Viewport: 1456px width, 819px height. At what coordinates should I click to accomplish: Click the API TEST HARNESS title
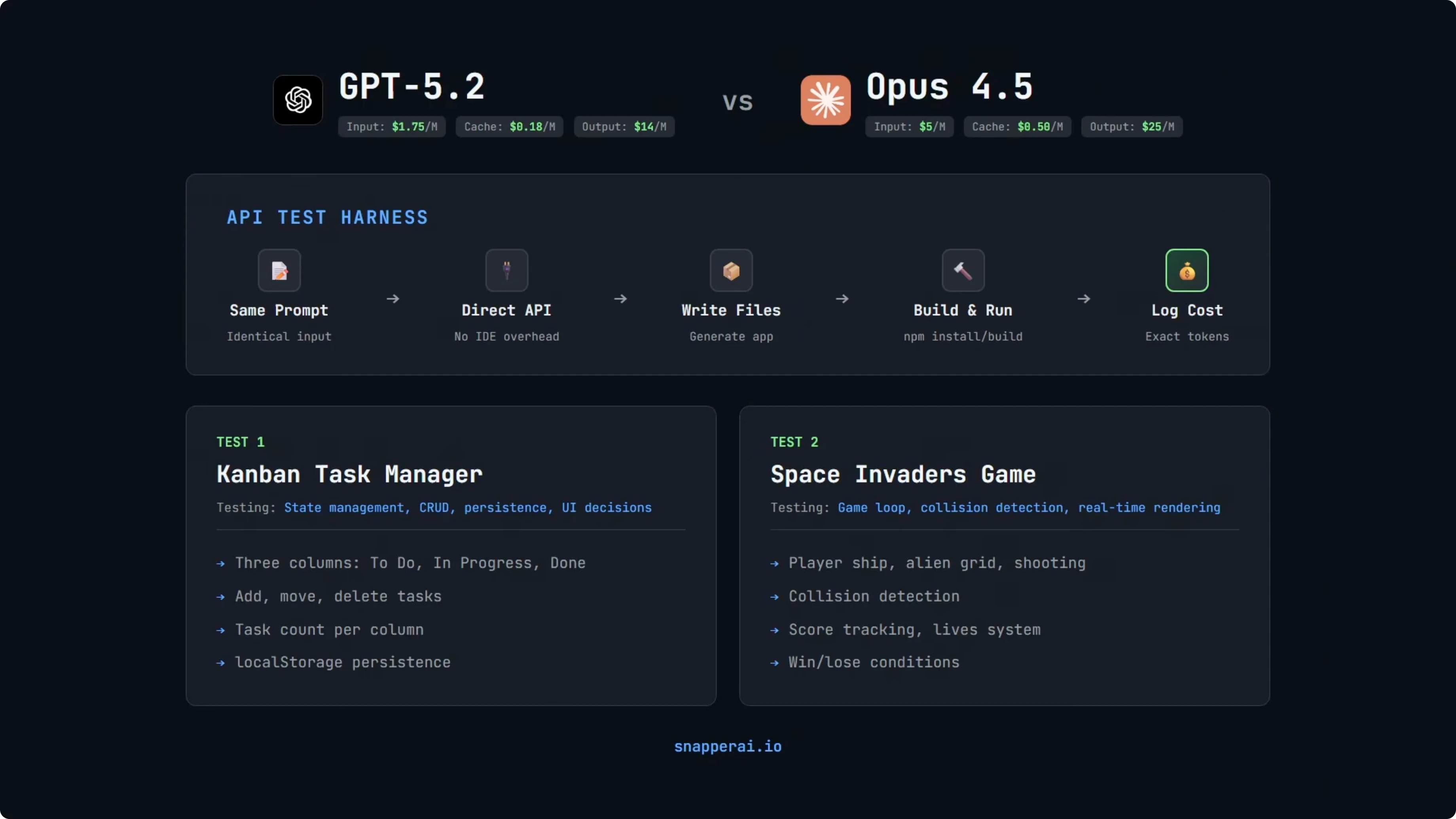click(327, 218)
